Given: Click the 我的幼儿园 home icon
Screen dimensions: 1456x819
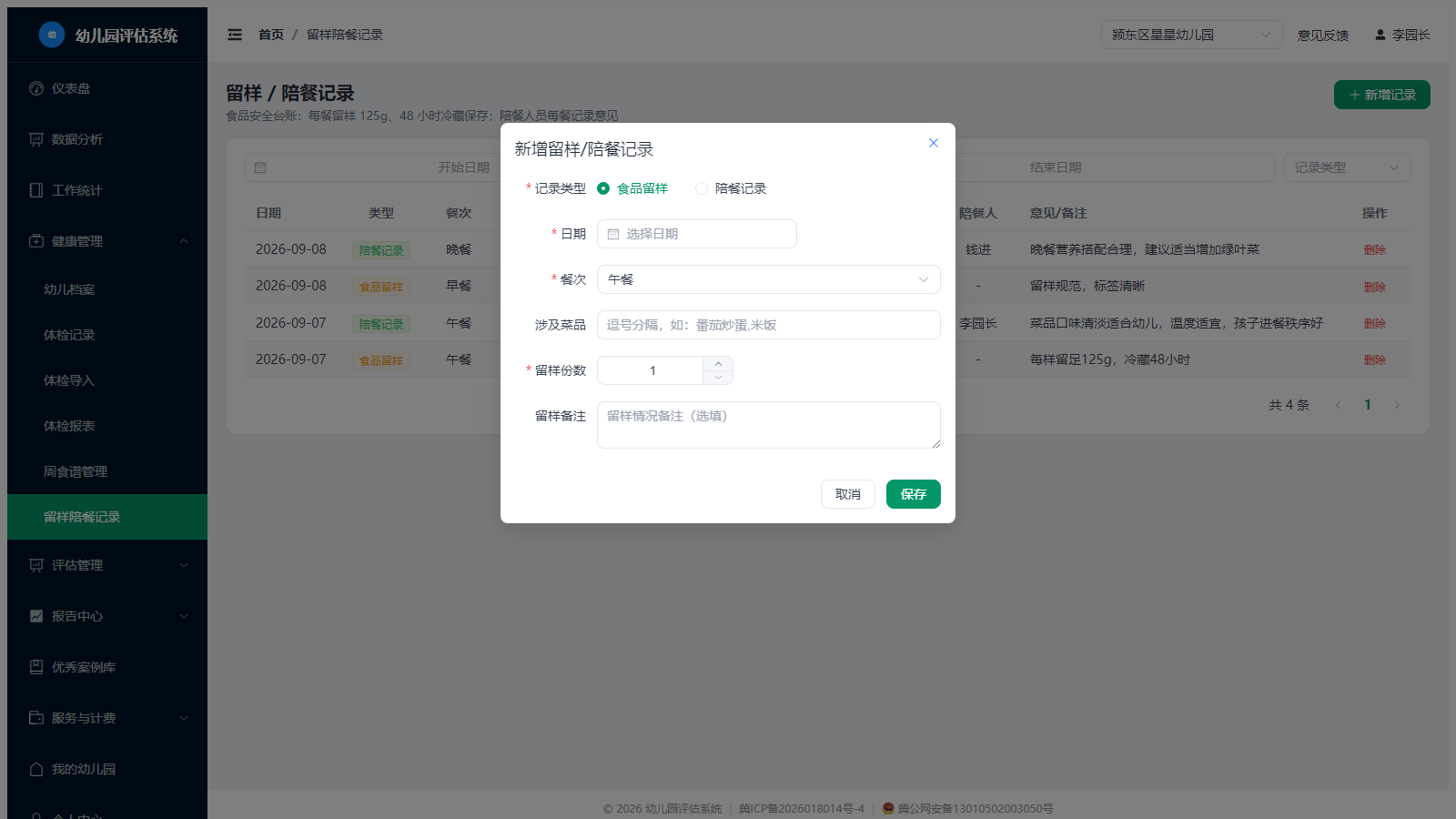Looking at the screenshot, I should (x=36, y=769).
